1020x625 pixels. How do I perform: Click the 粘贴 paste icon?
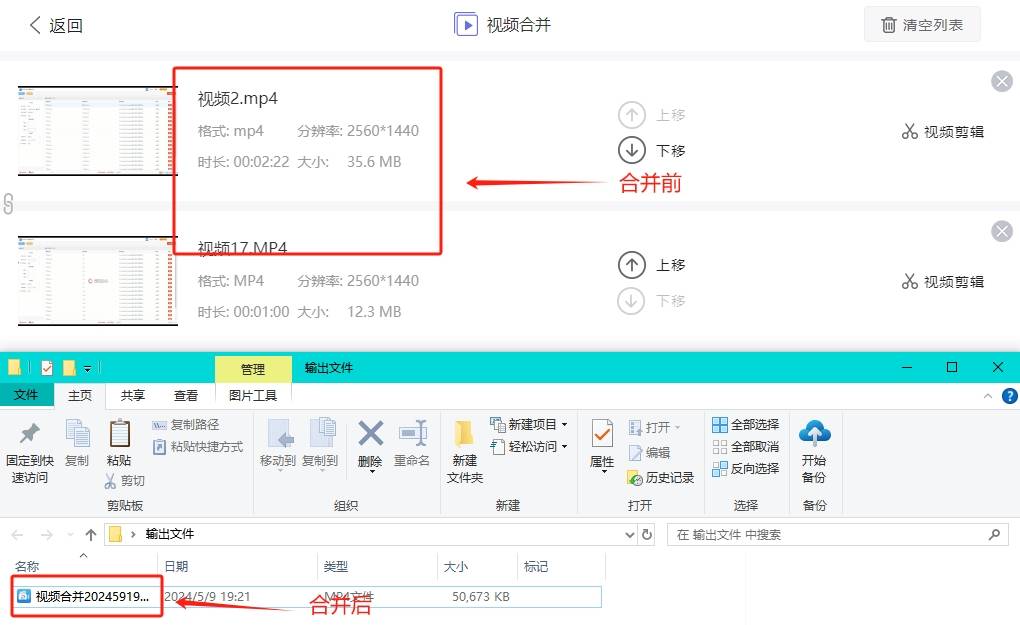click(119, 445)
